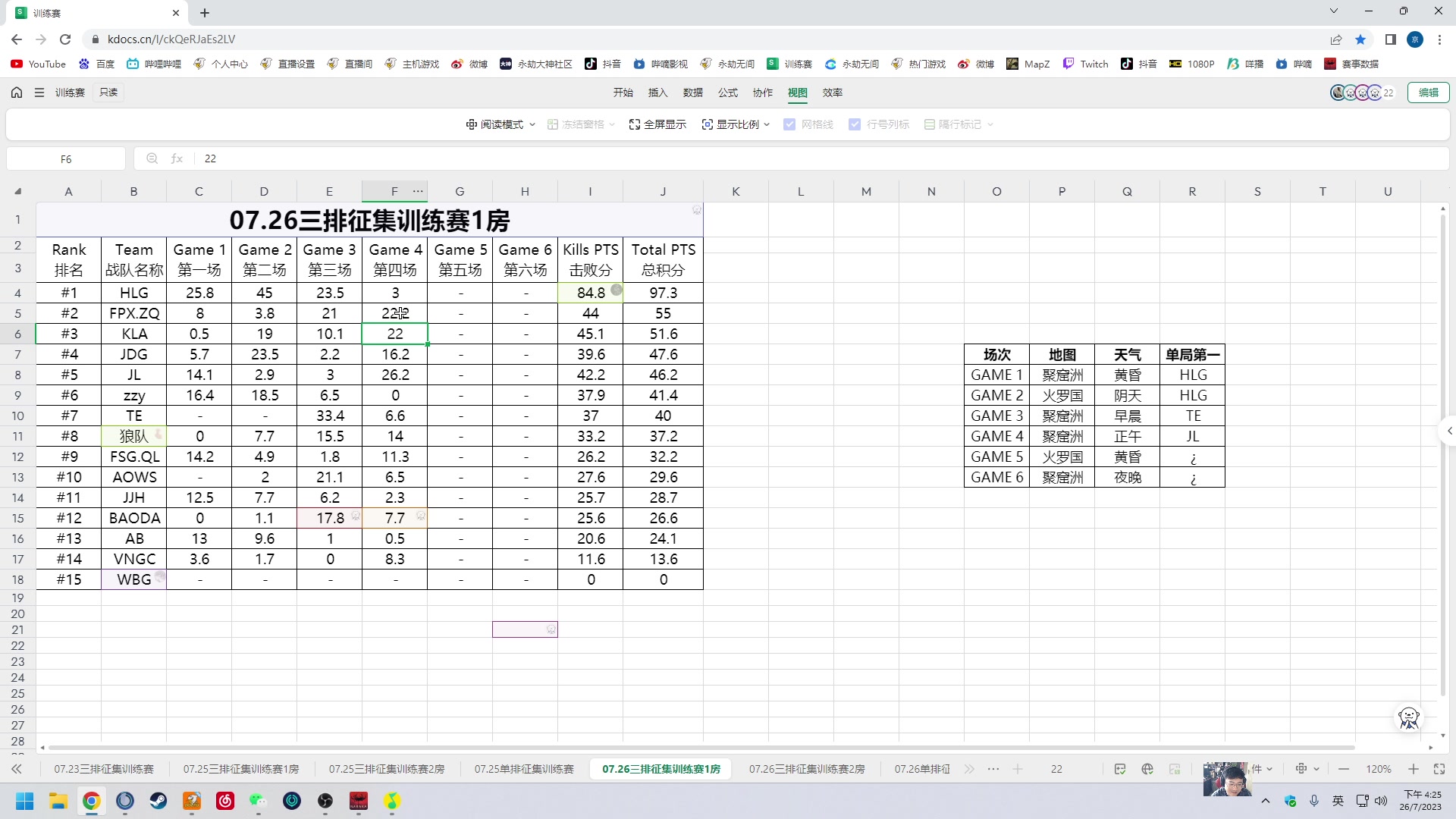
Task: Bookmark page using the star icon
Action: point(1360,39)
